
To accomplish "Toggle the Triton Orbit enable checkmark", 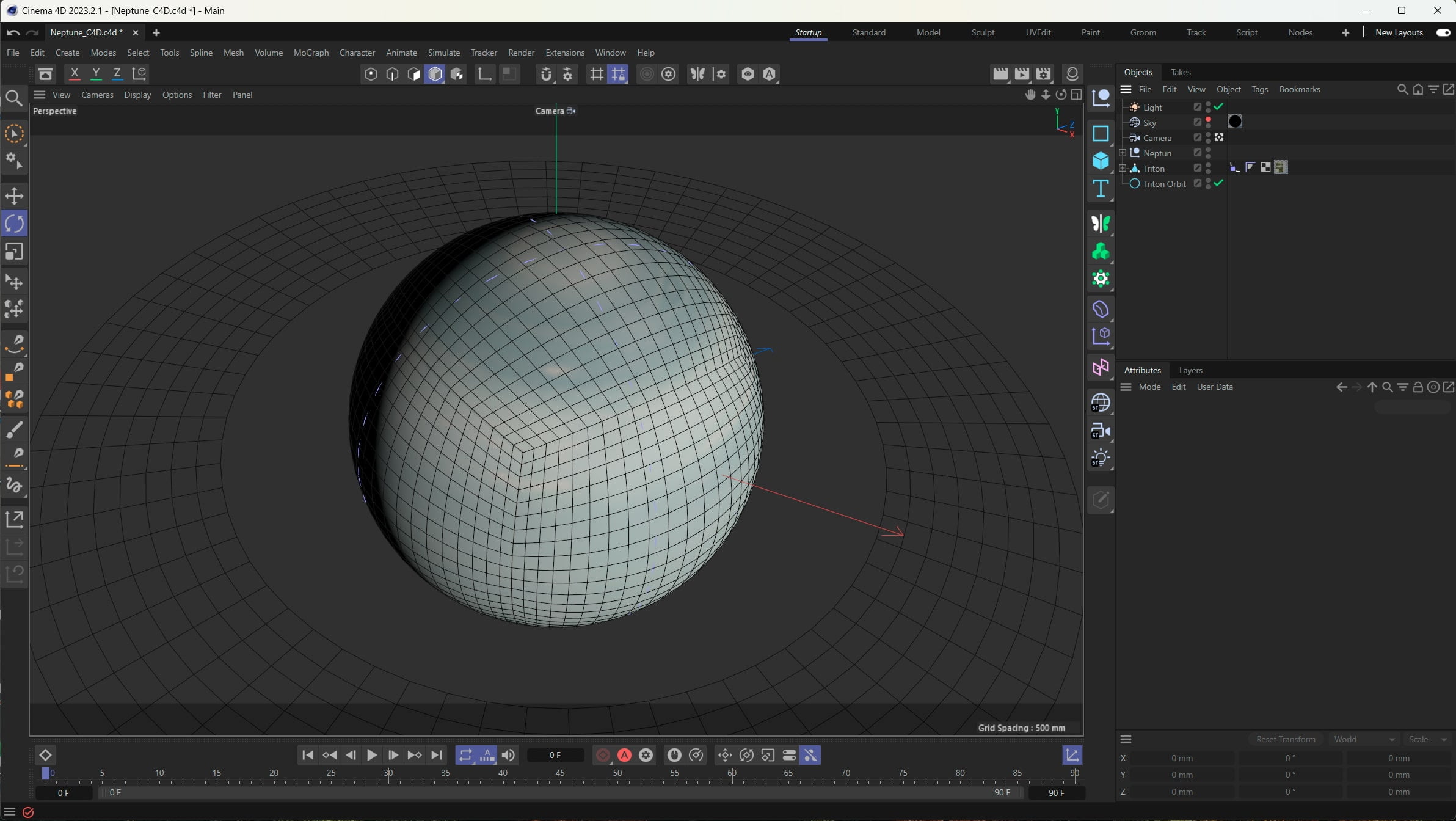I will point(1218,183).
